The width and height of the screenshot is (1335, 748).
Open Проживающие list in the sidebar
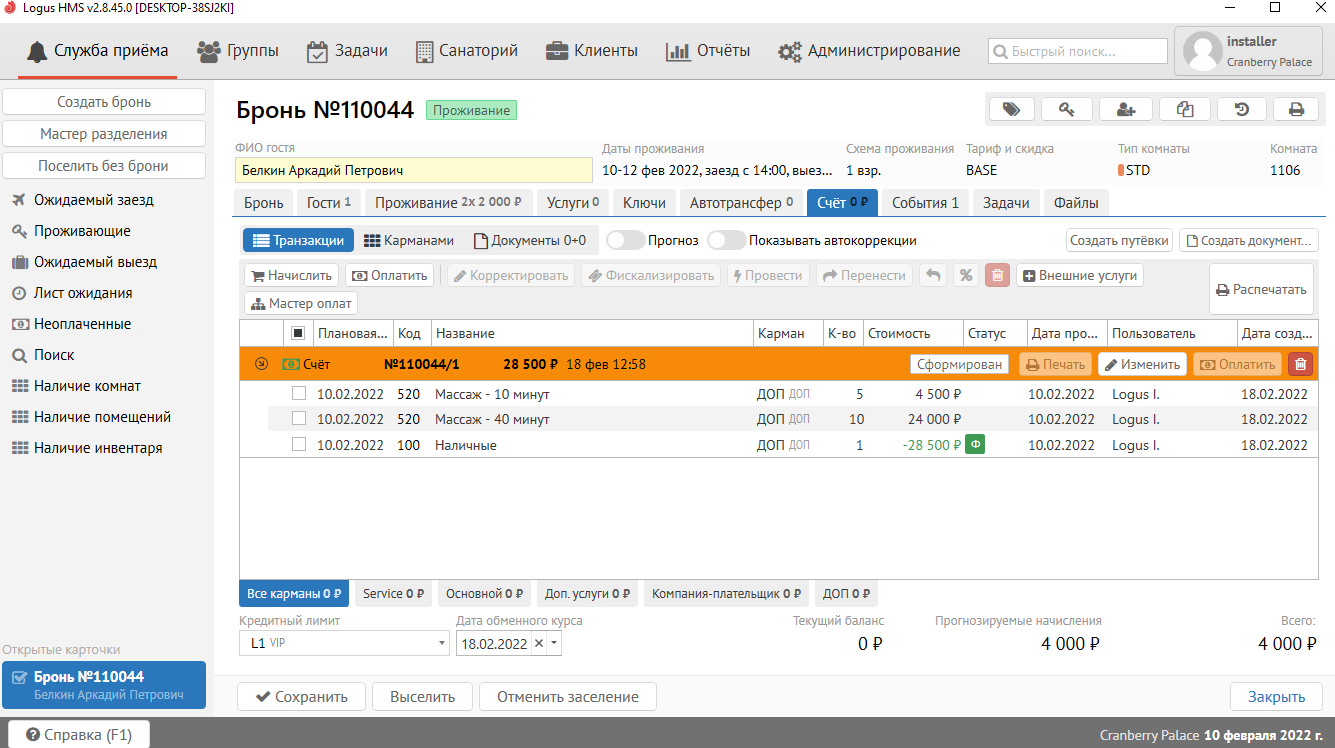click(82, 231)
